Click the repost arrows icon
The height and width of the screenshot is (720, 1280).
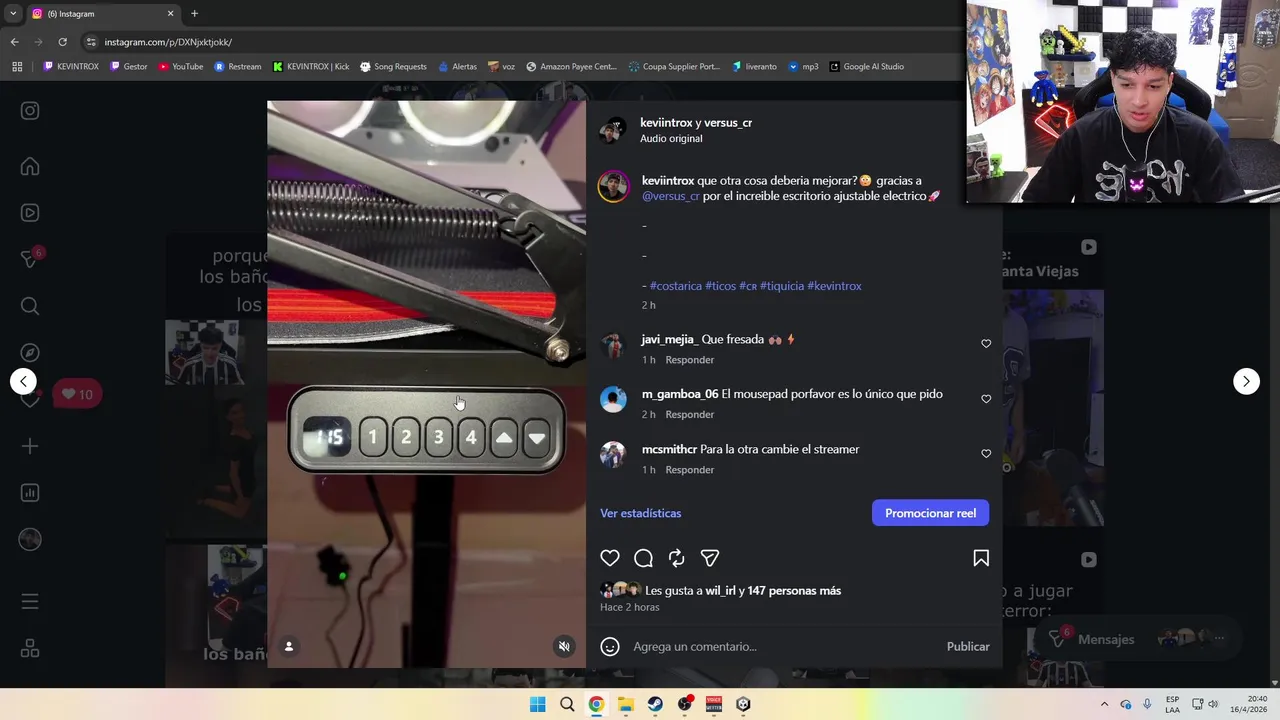tap(677, 558)
